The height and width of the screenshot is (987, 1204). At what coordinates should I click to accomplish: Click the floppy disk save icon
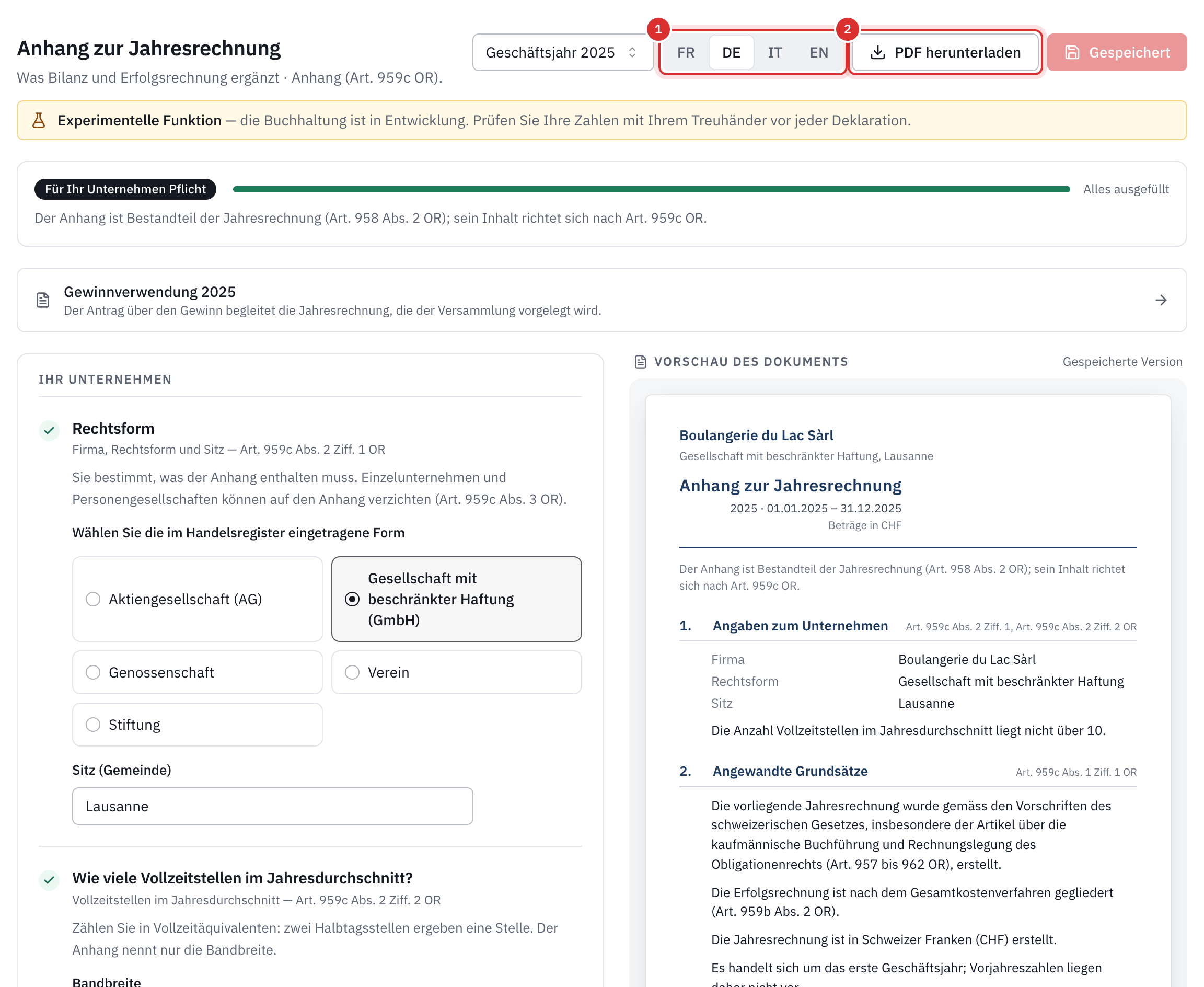click(x=1072, y=52)
